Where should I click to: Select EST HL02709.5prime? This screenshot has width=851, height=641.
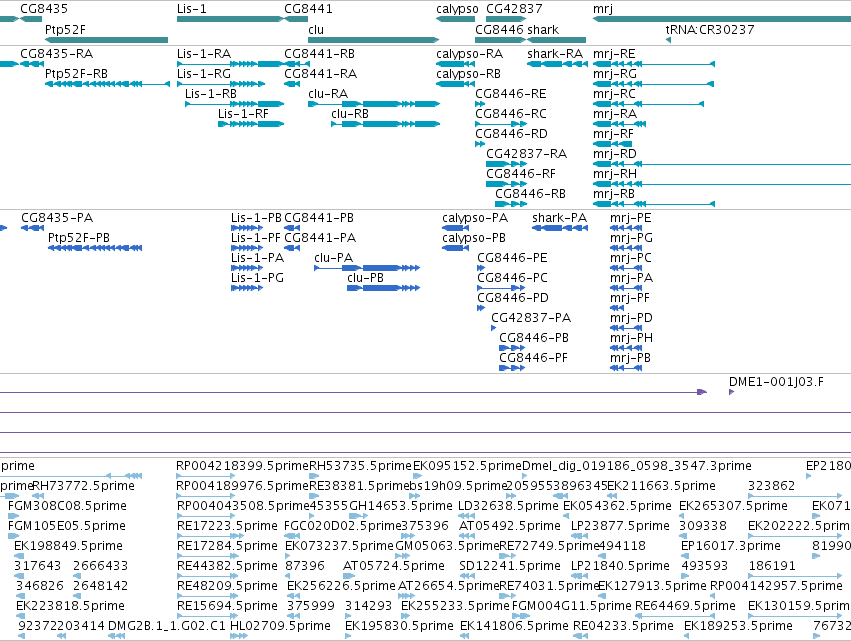(239, 636)
